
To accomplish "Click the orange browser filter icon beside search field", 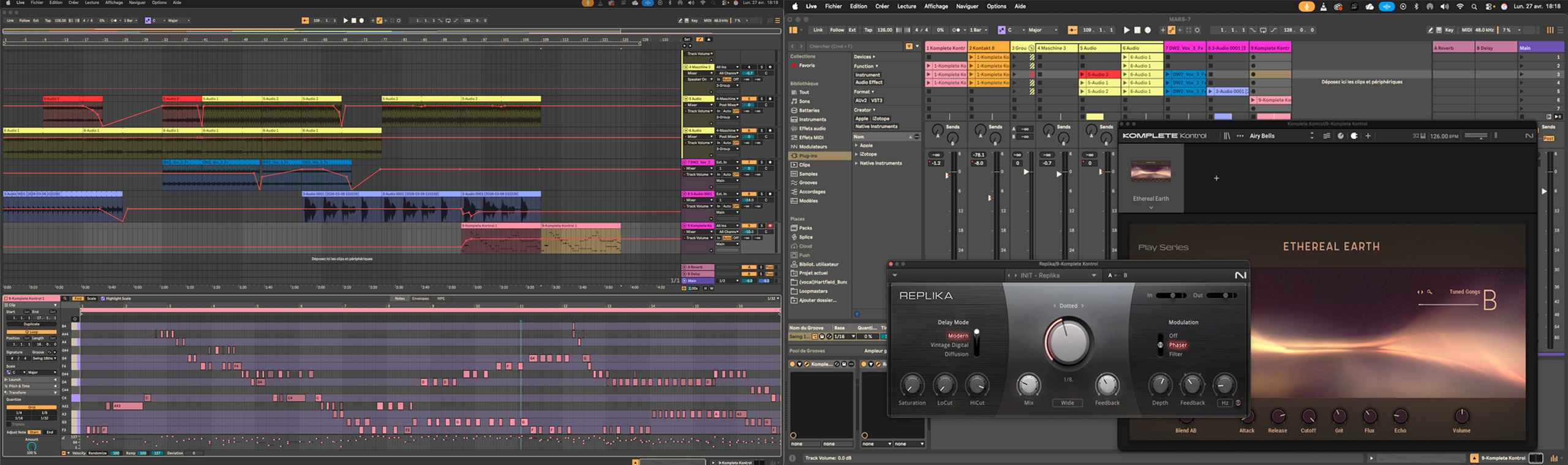I will tap(909, 47).
